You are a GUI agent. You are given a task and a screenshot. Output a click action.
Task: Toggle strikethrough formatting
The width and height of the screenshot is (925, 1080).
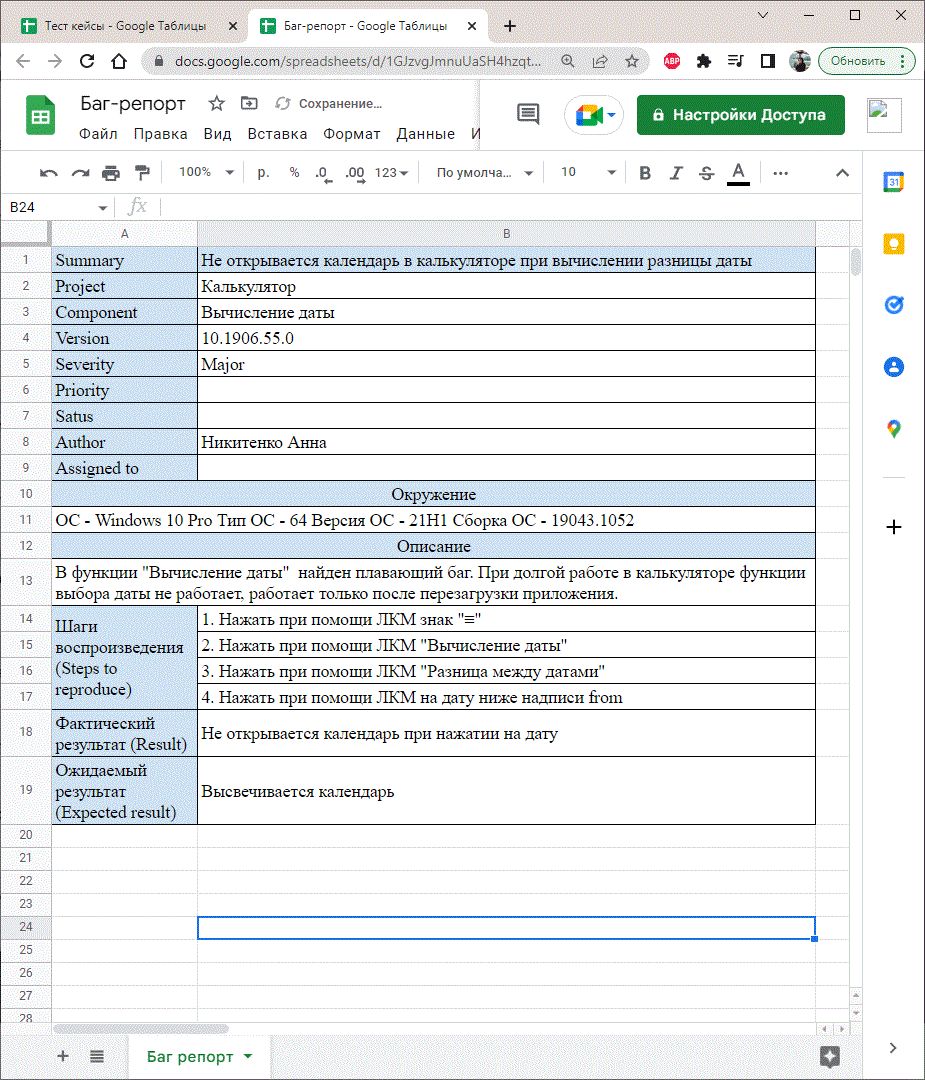coord(706,173)
